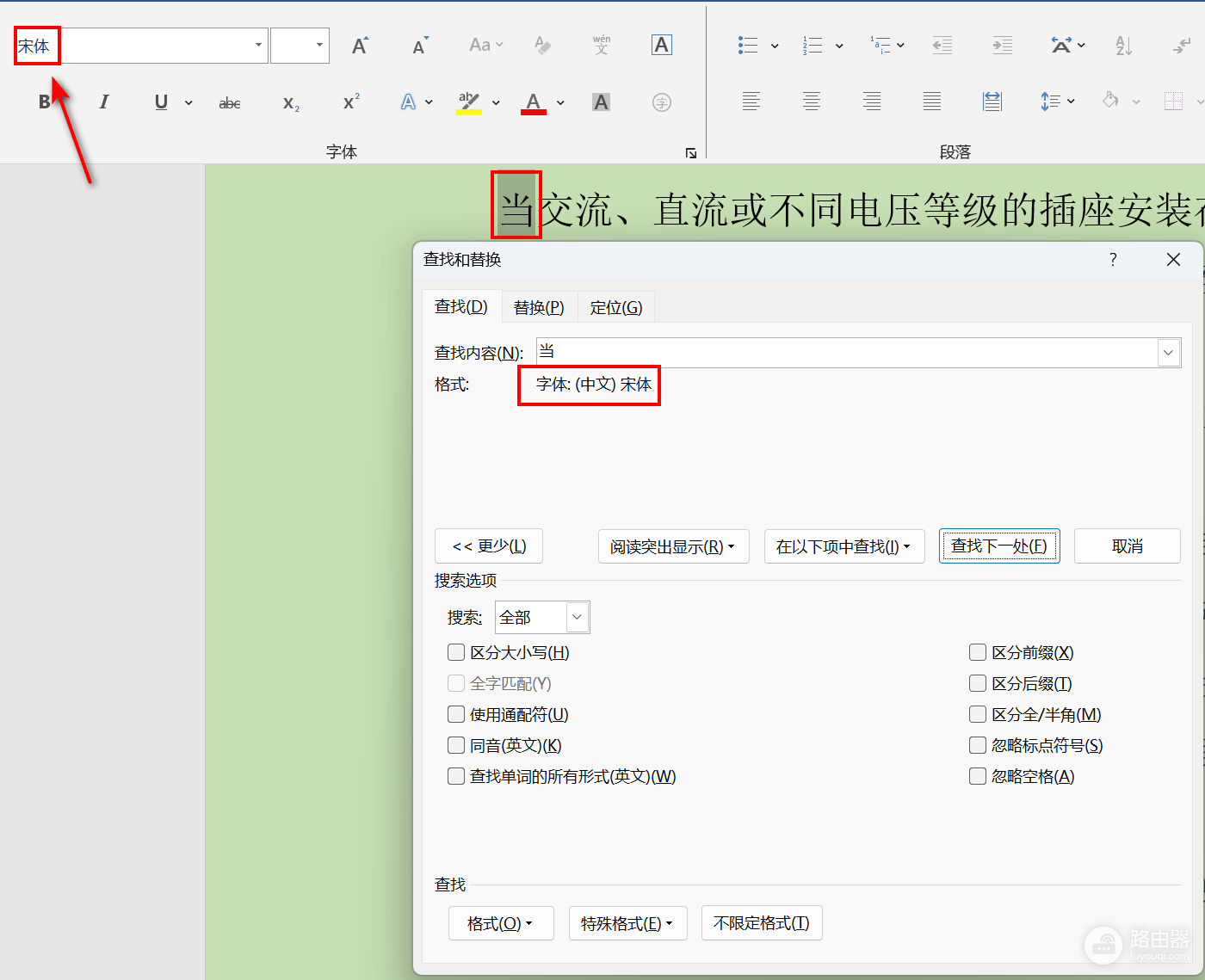Click the 在以下项中查找(I) button
Screen dimensions: 1205x980
844,546
